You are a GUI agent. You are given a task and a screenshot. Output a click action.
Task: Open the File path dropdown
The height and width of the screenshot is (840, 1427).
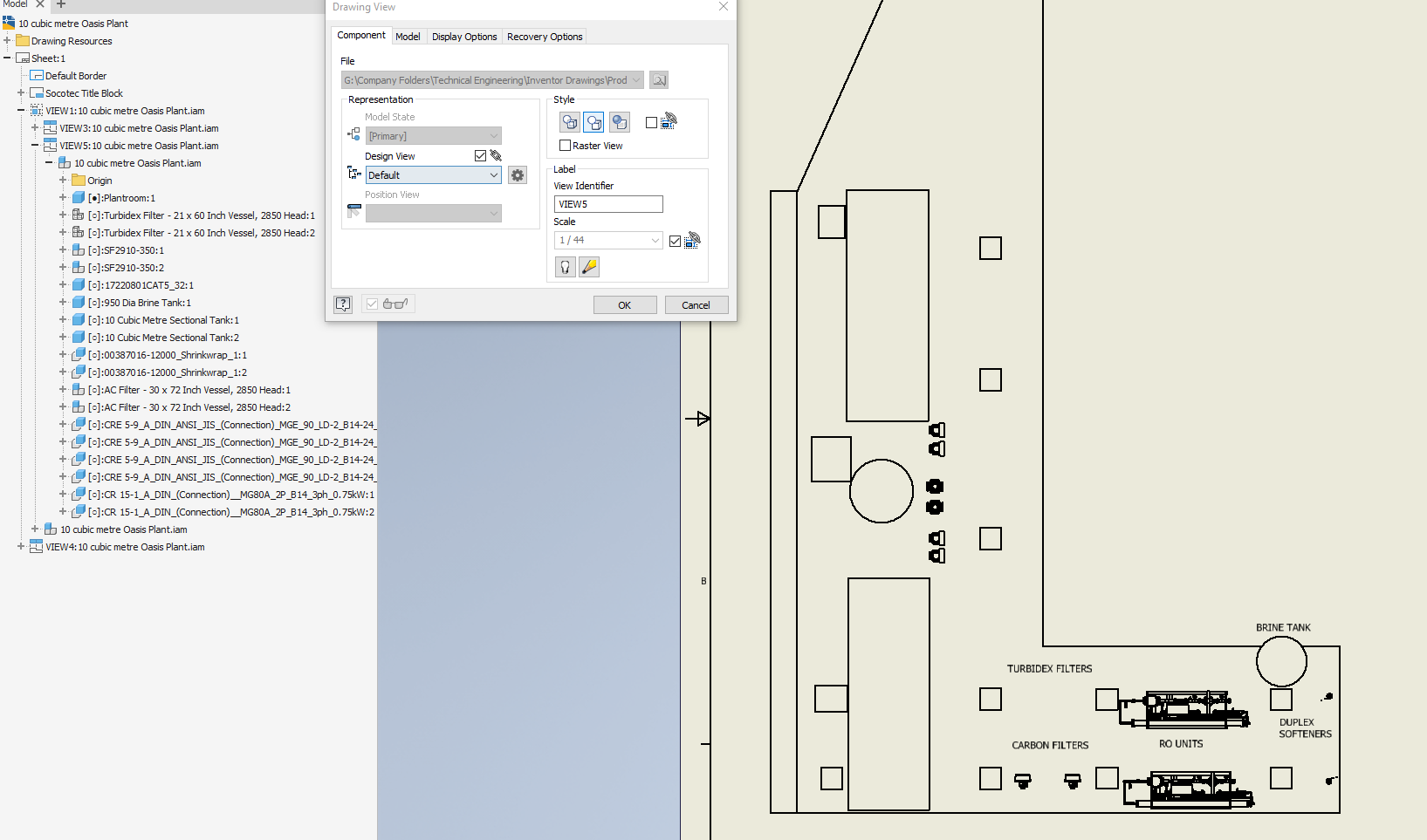(492, 80)
